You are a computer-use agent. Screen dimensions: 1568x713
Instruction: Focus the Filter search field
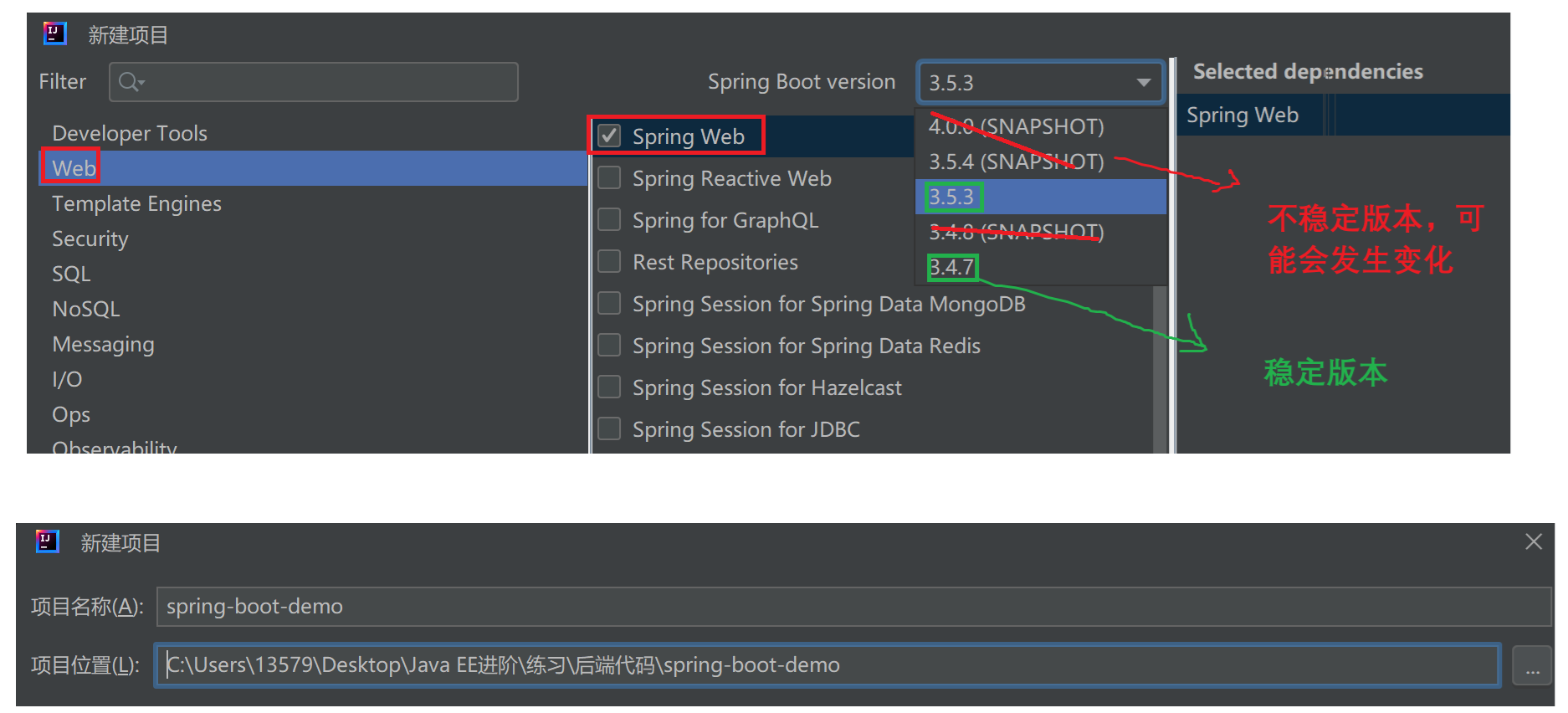314,82
